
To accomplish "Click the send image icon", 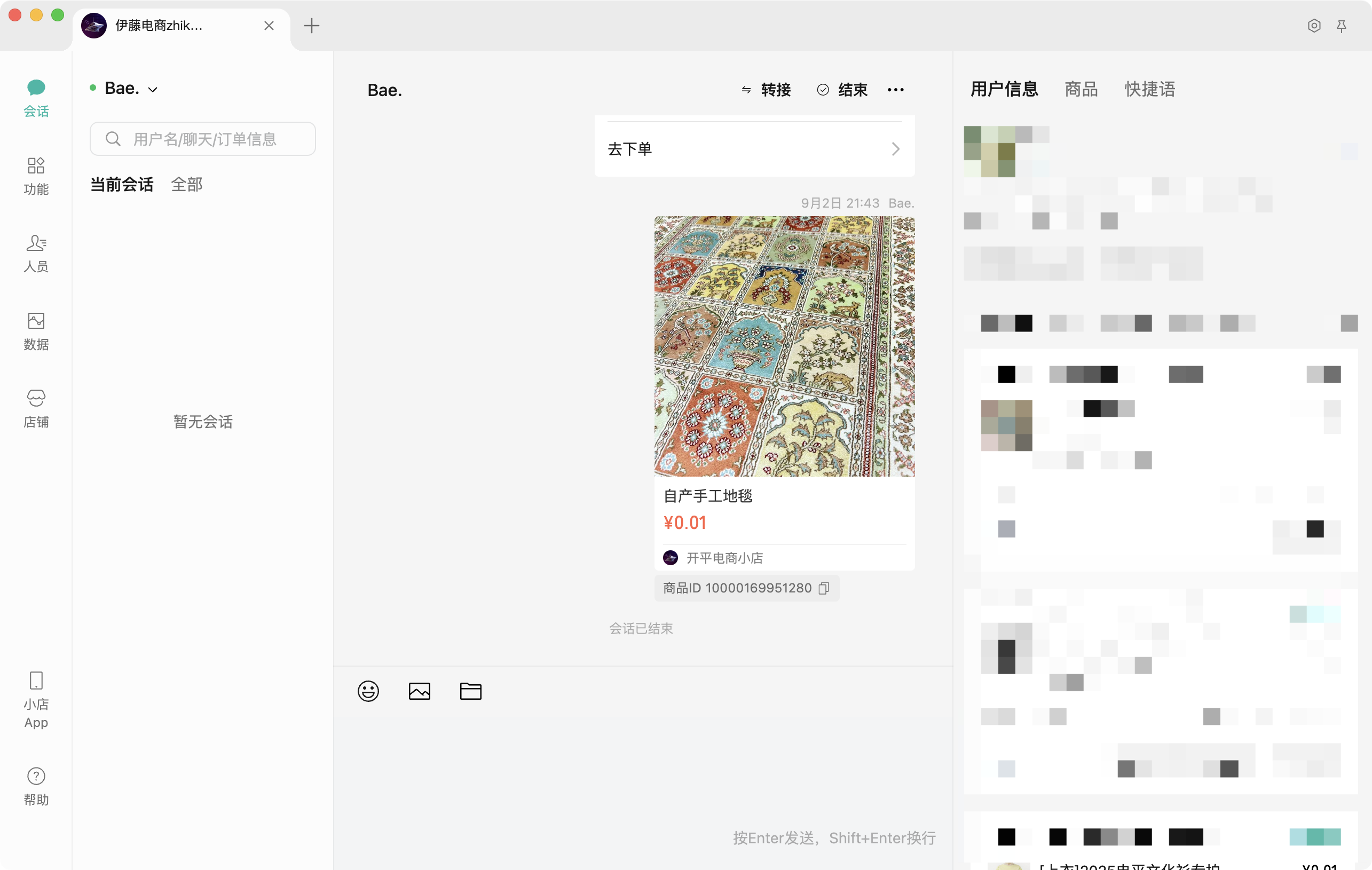I will coord(420,691).
